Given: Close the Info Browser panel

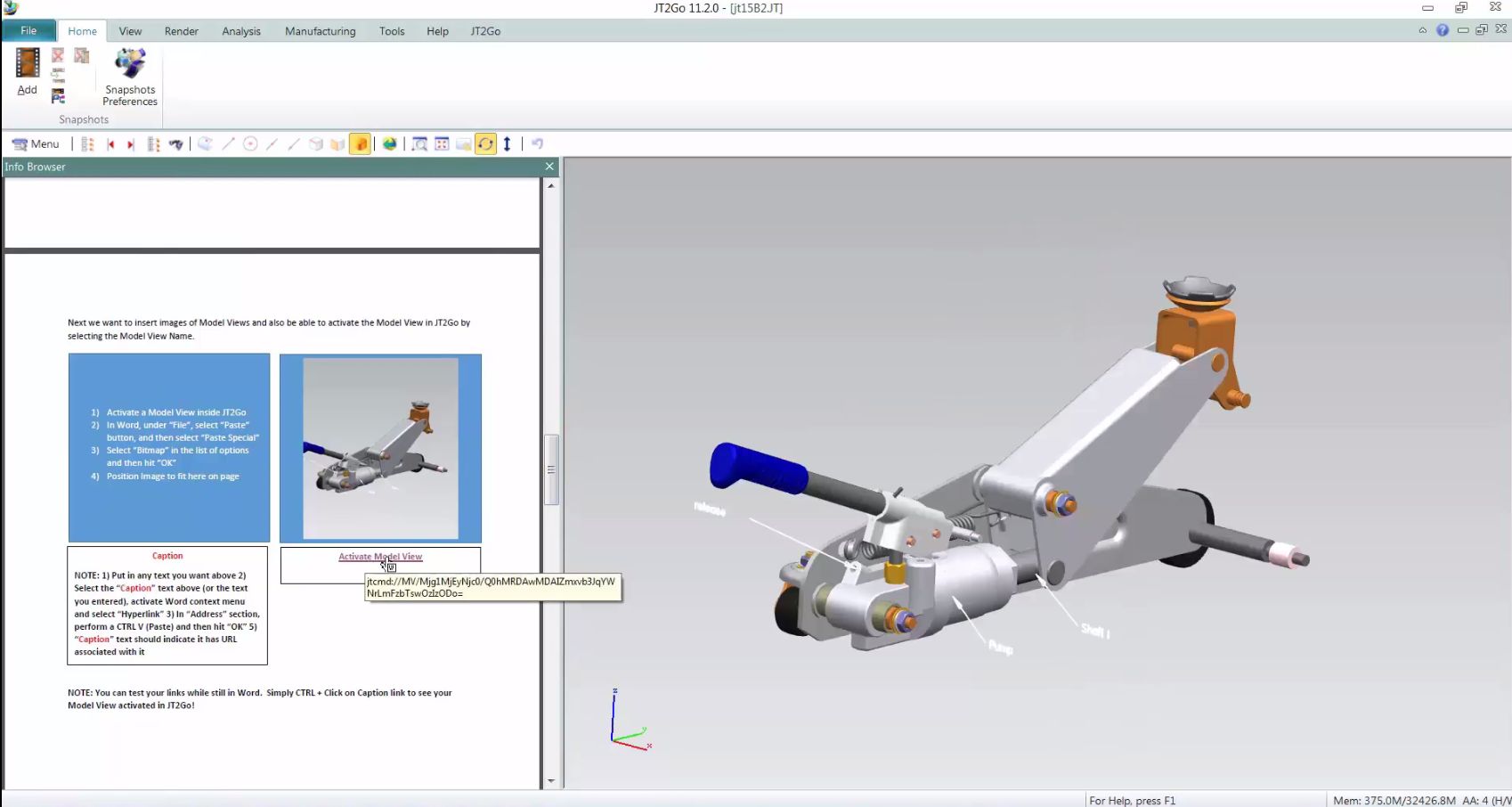Looking at the screenshot, I should click(x=549, y=167).
